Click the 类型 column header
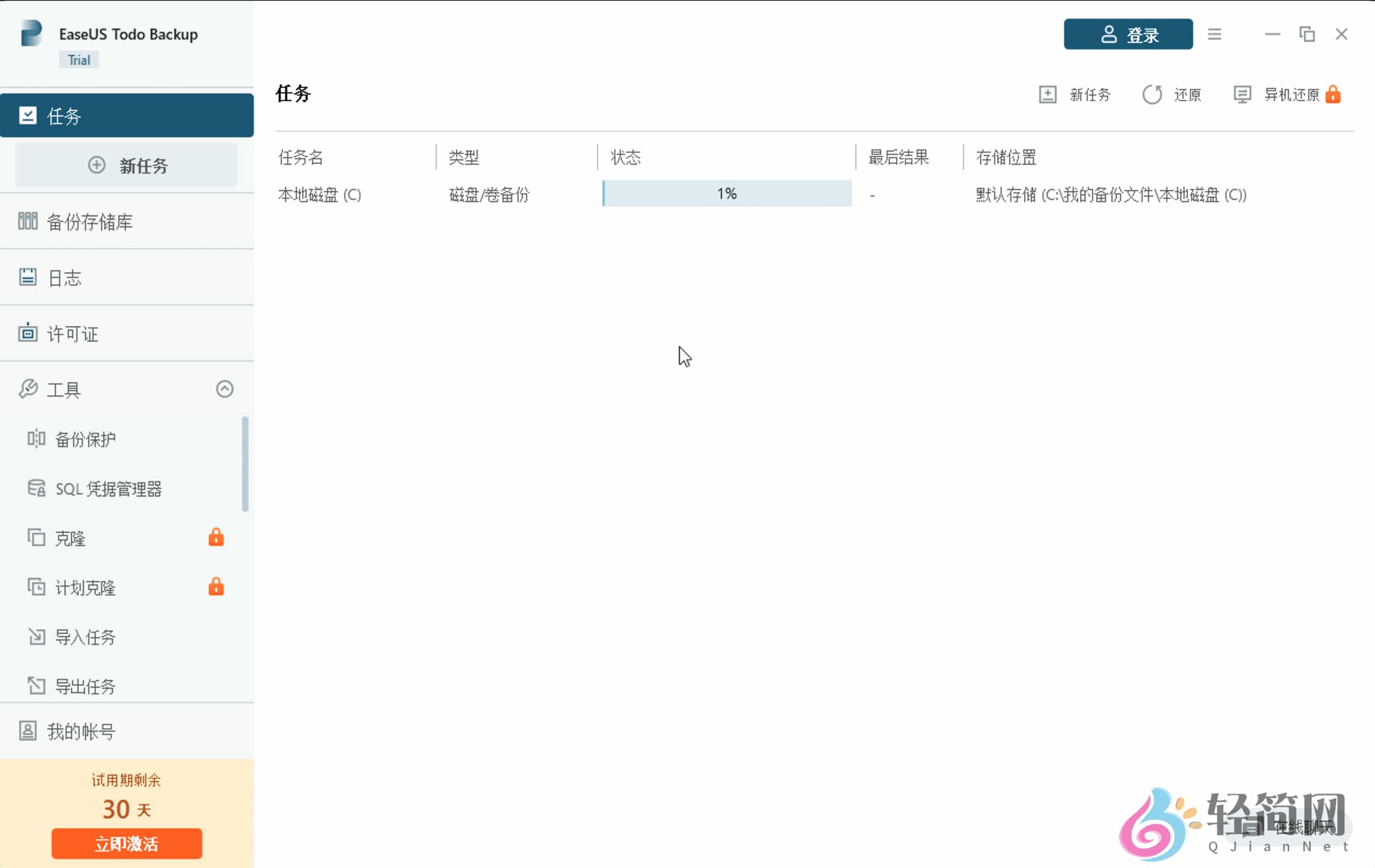Viewport: 1375px width, 868px height. [464, 157]
